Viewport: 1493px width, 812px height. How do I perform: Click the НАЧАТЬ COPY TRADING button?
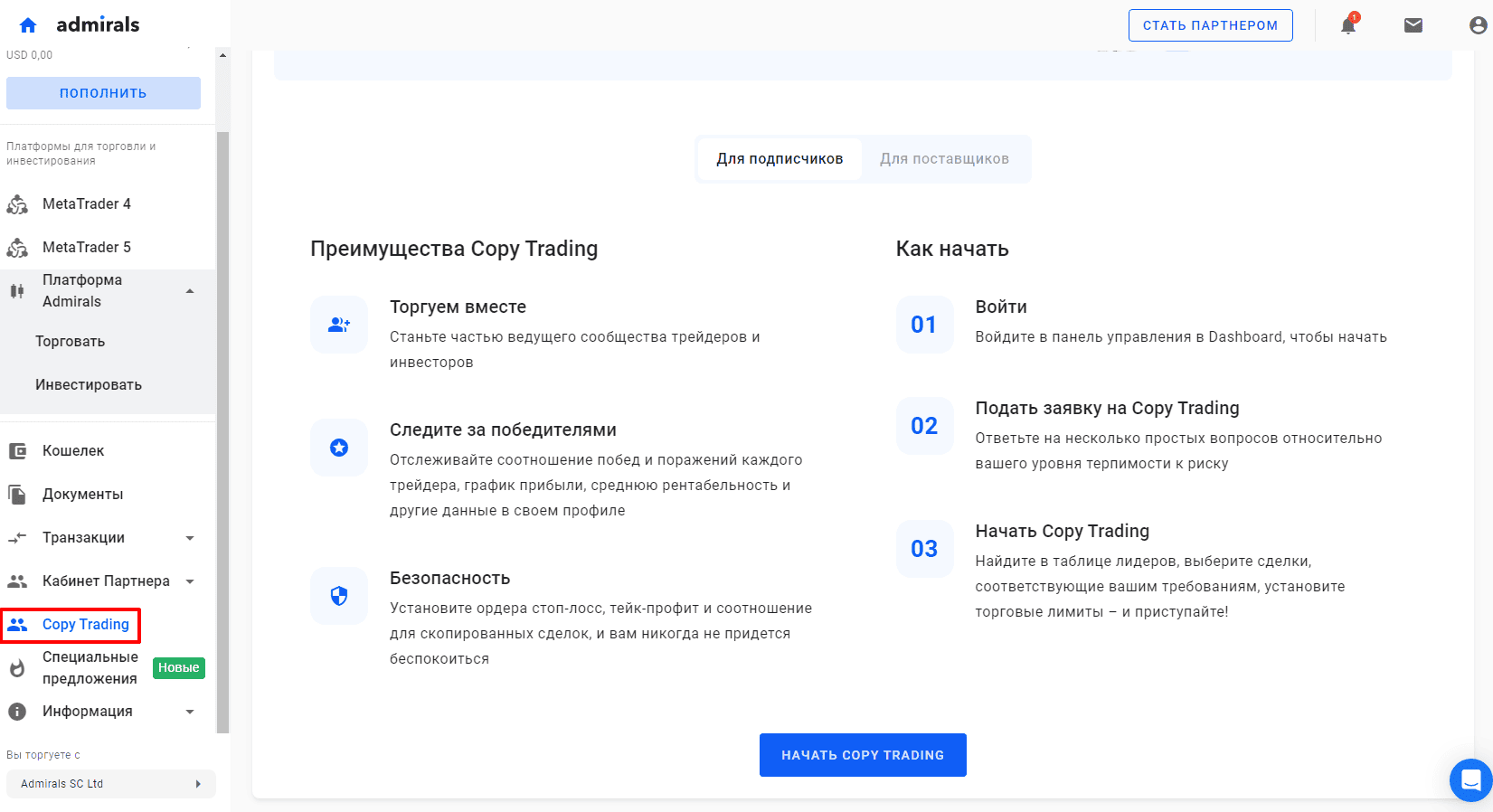pos(863,755)
